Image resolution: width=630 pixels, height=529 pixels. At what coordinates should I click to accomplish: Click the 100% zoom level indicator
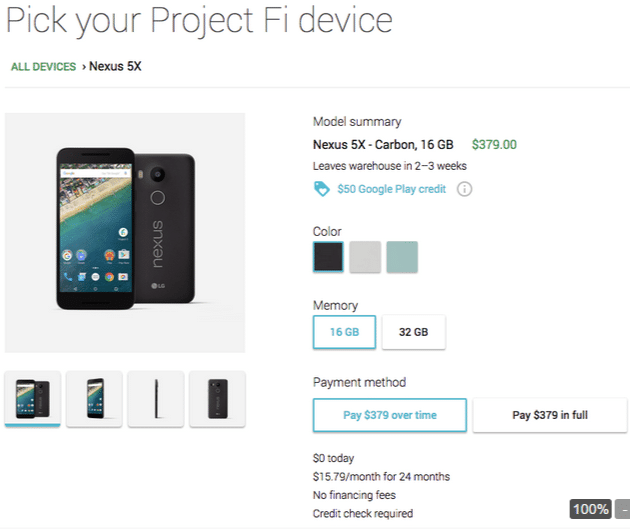pyautogui.click(x=590, y=509)
